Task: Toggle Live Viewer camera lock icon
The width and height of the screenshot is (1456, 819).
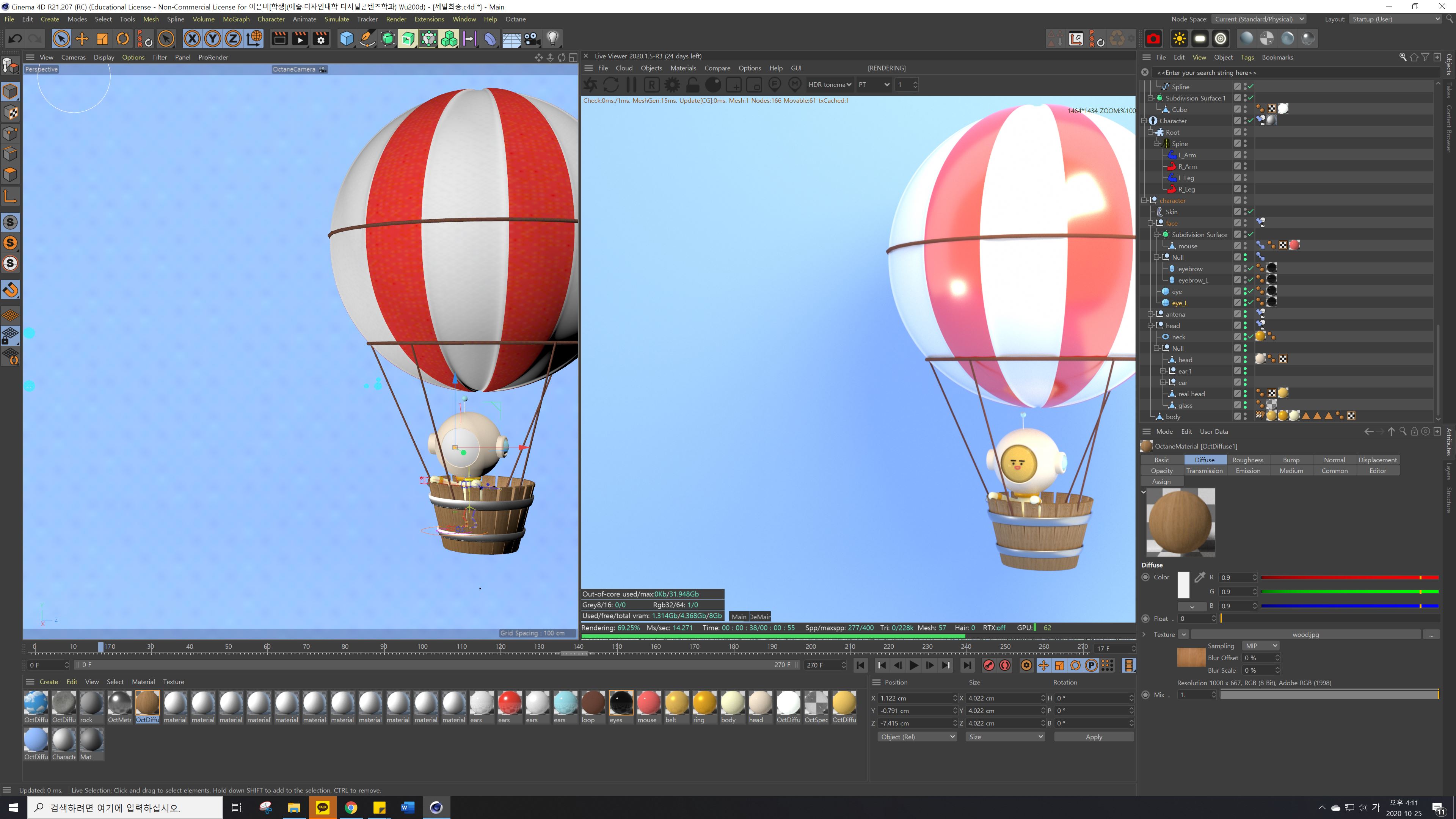Action: [x=692, y=85]
